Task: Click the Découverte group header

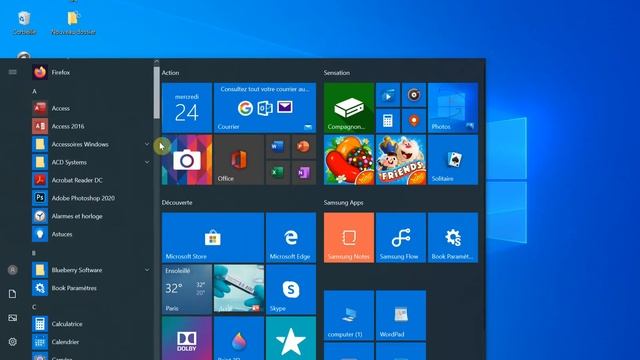Action: pyautogui.click(x=177, y=202)
